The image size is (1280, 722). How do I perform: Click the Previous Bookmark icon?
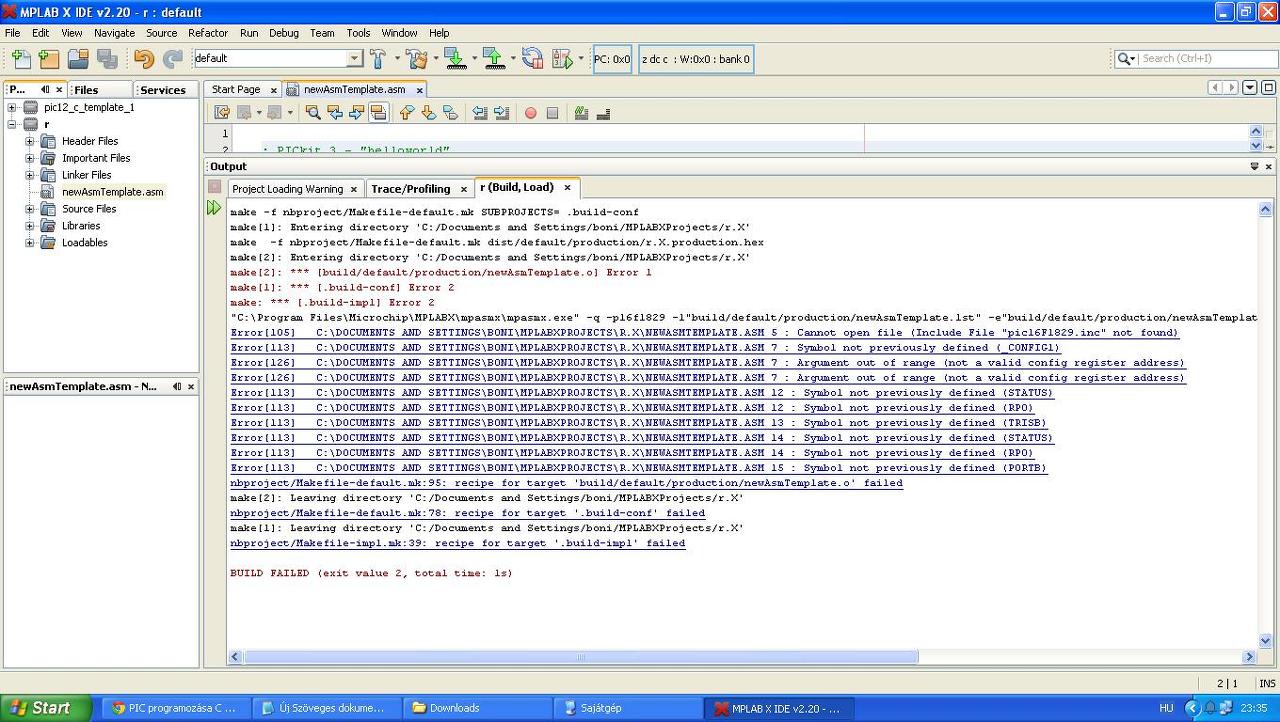pyautogui.click(x=407, y=113)
